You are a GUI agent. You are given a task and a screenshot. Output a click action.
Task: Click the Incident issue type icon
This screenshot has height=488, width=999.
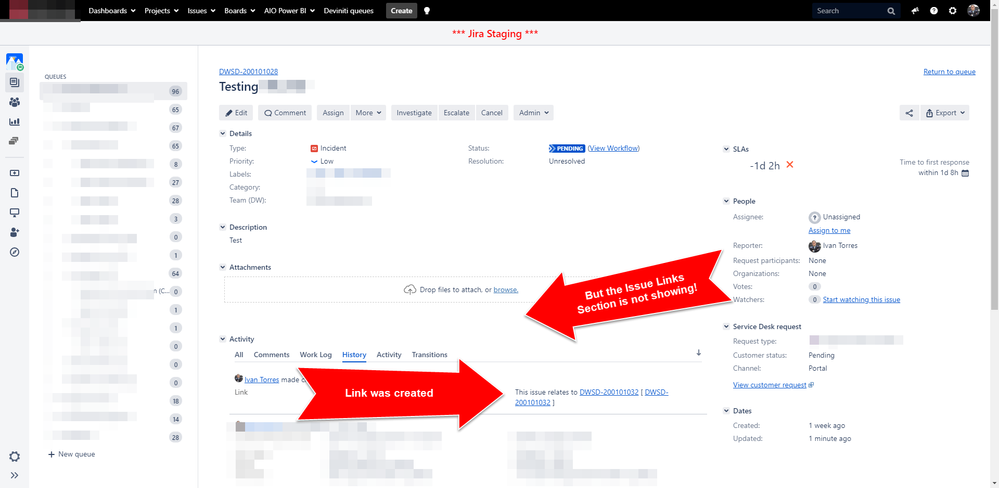click(x=314, y=148)
